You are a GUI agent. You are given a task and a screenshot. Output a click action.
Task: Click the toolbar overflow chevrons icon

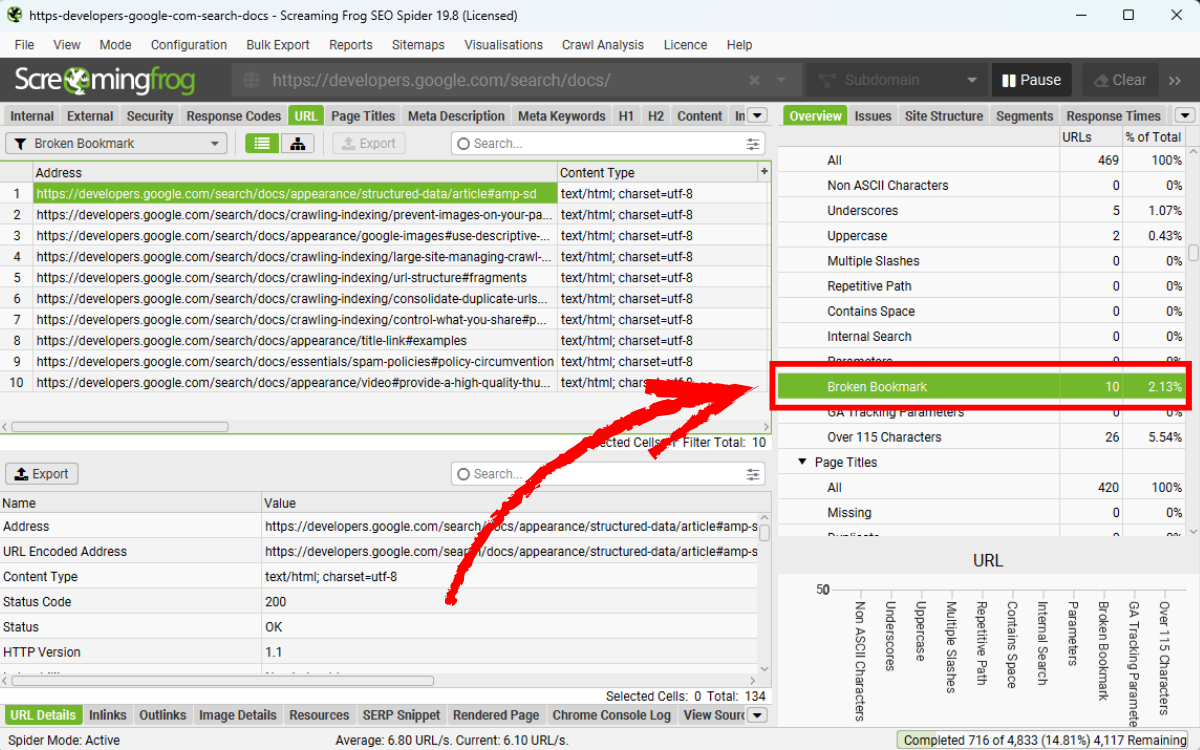pos(1176,80)
